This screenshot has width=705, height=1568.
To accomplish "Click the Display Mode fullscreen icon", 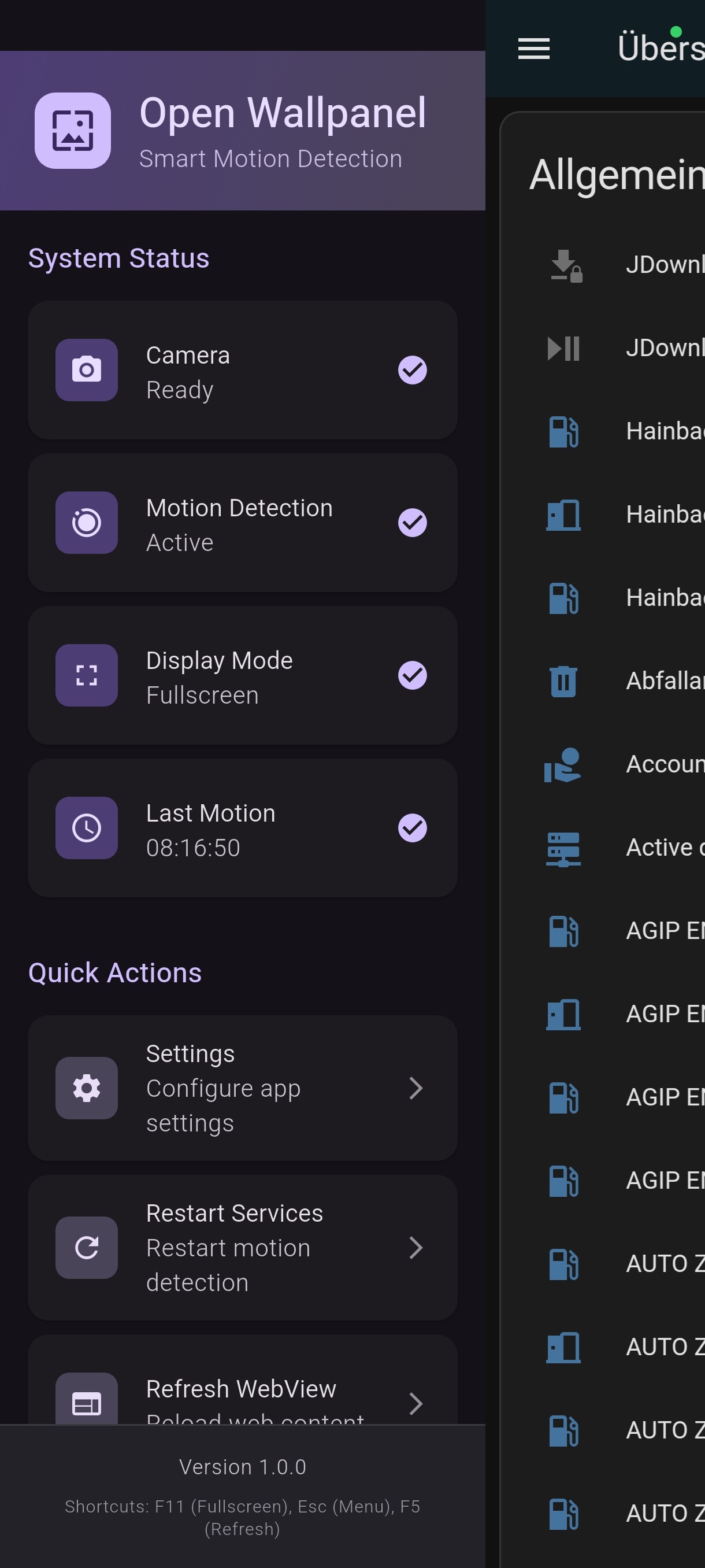I will pyautogui.click(x=86, y=675).
